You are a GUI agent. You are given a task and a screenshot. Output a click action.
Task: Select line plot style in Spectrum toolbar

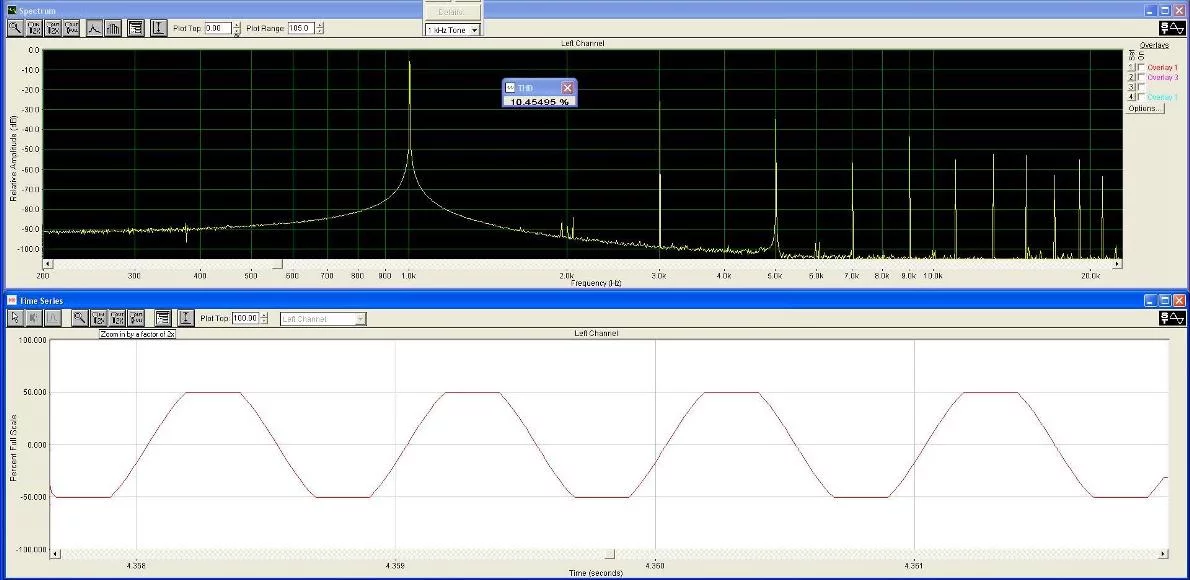pyautogui.click(x=95, y=28)
